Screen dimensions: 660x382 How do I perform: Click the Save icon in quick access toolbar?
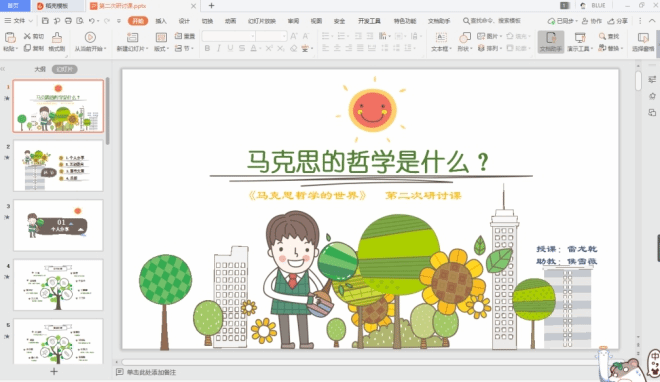tap(45, 21)
